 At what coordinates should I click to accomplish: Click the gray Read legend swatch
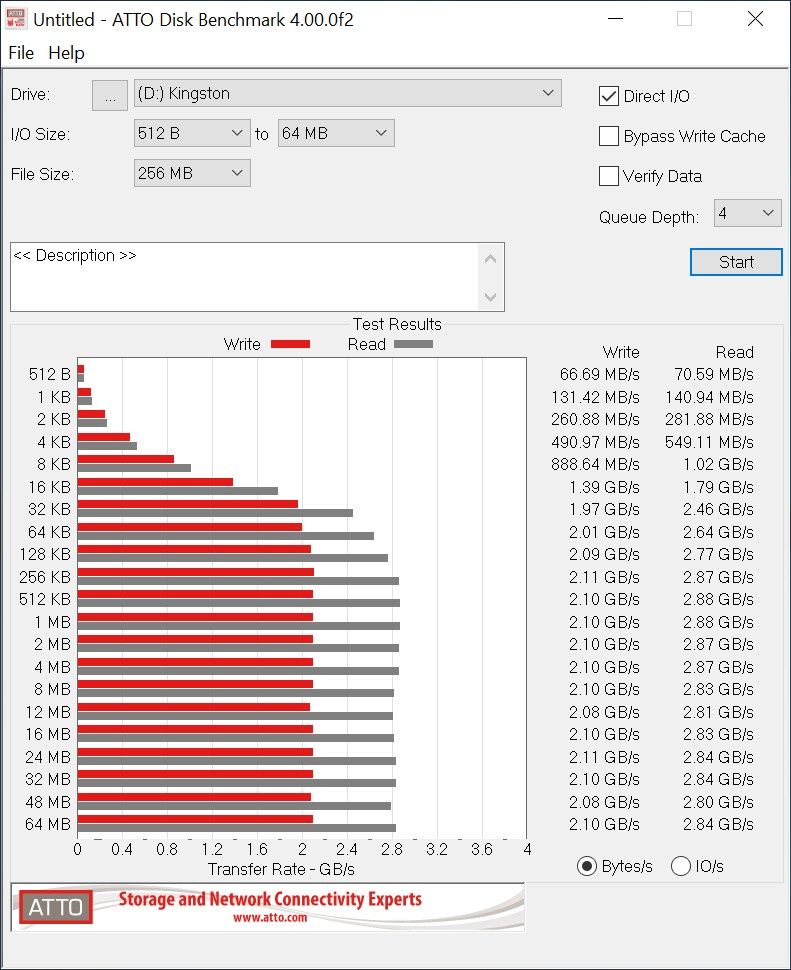tap(413, 345)
